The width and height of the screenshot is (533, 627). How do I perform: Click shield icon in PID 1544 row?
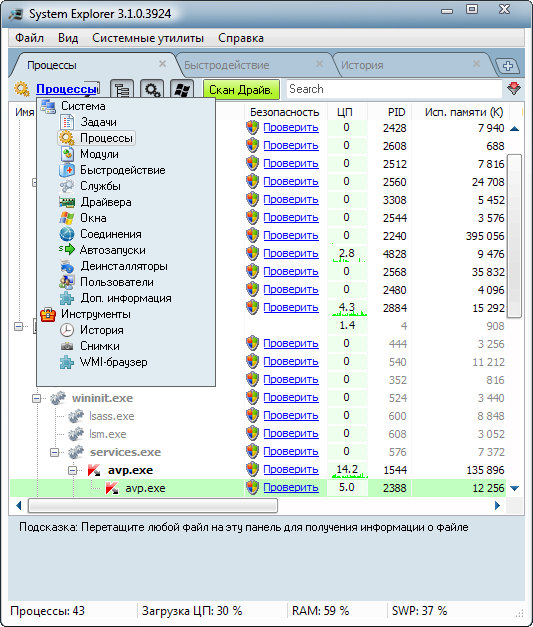point(252,469)
